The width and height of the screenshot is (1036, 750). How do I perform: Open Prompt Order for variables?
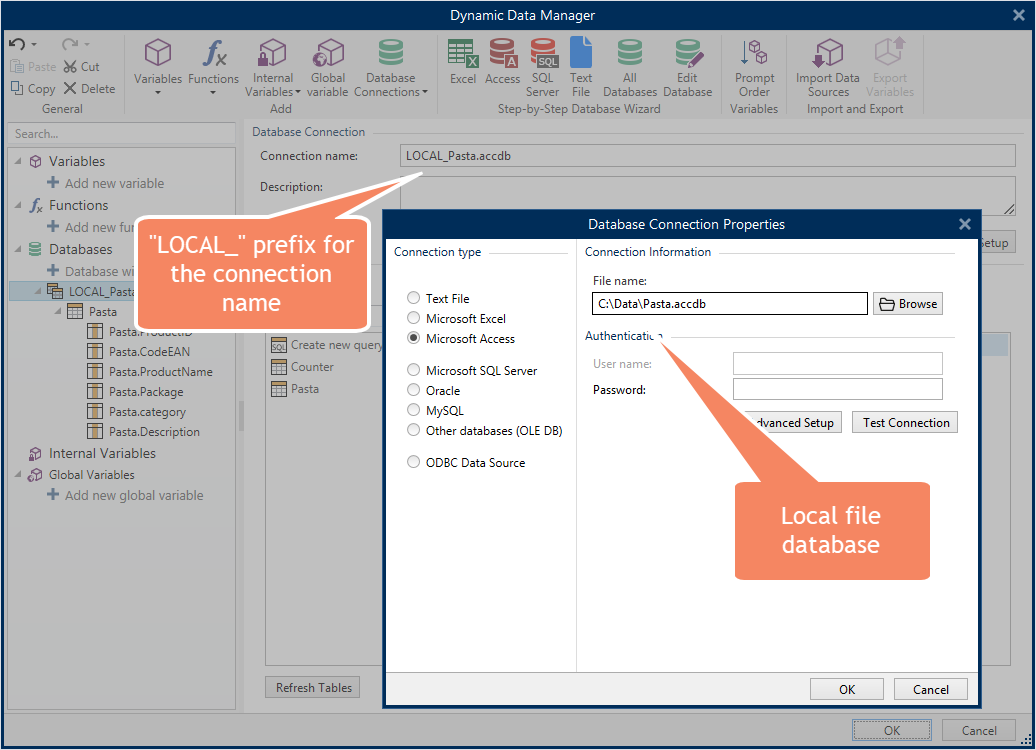click(x=754, y=68)
